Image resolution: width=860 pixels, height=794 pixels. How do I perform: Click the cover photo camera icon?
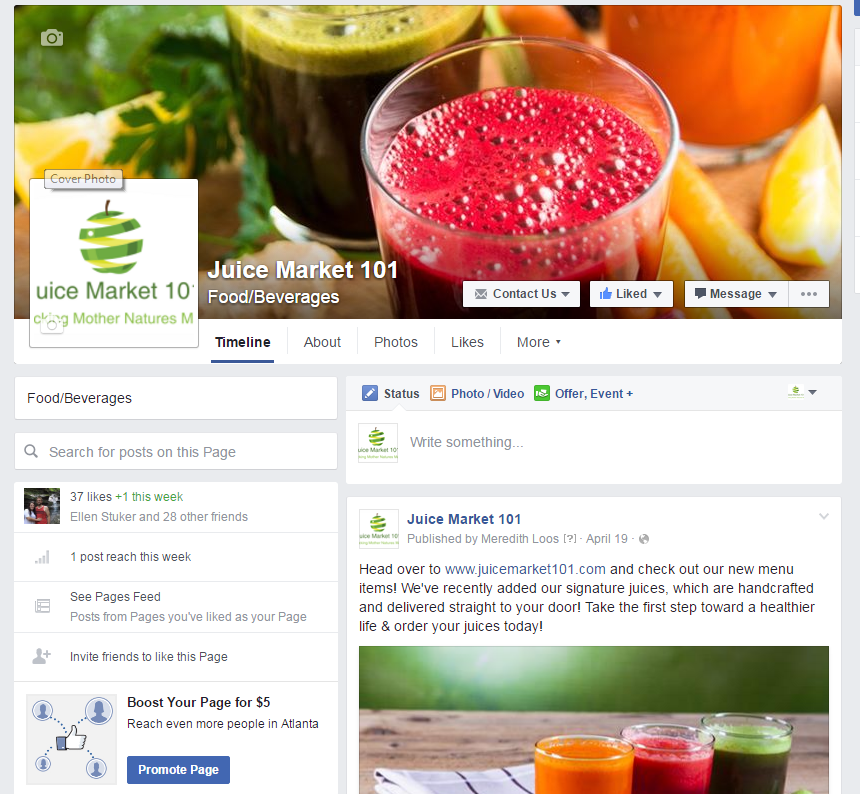52,38
